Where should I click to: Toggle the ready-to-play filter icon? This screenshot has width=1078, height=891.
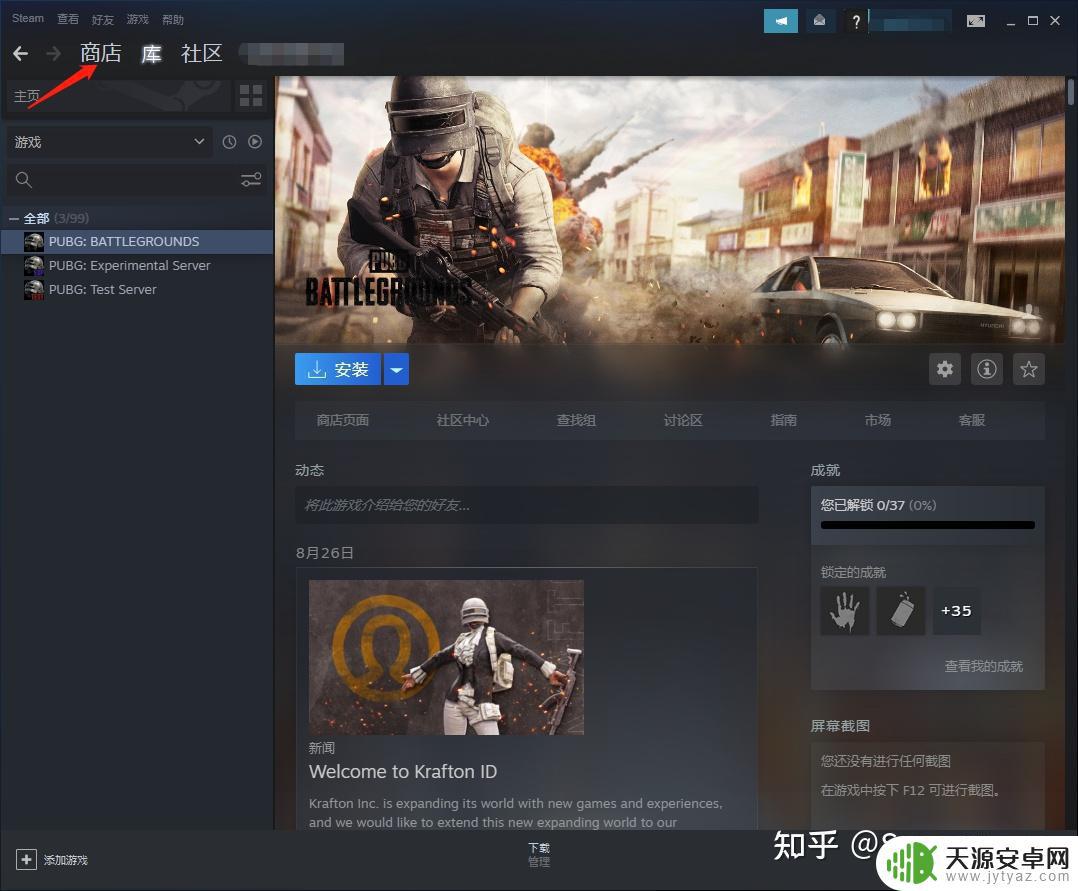click(255, 142)
